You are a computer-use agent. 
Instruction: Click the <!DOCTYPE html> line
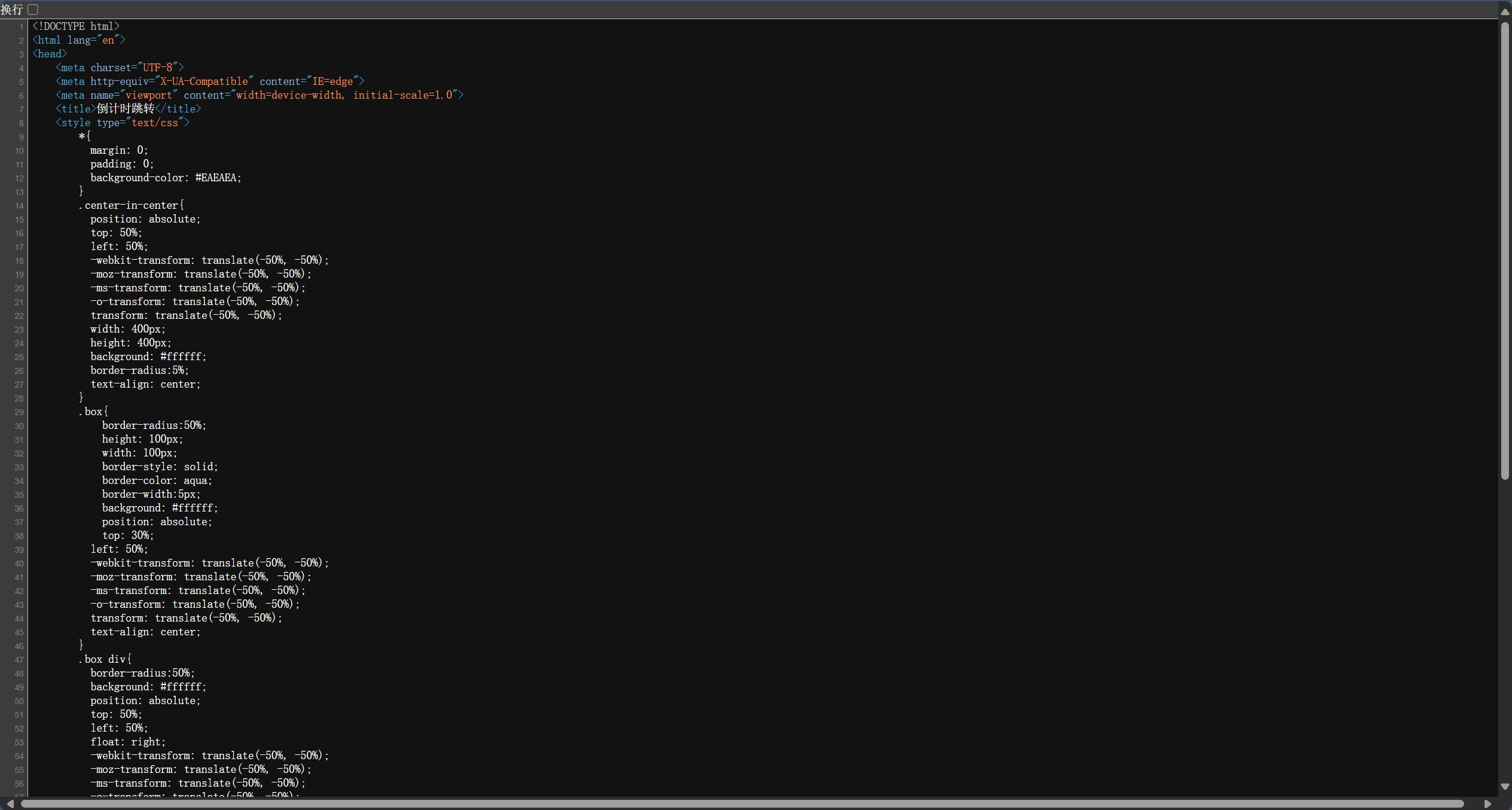click(76, 26)
